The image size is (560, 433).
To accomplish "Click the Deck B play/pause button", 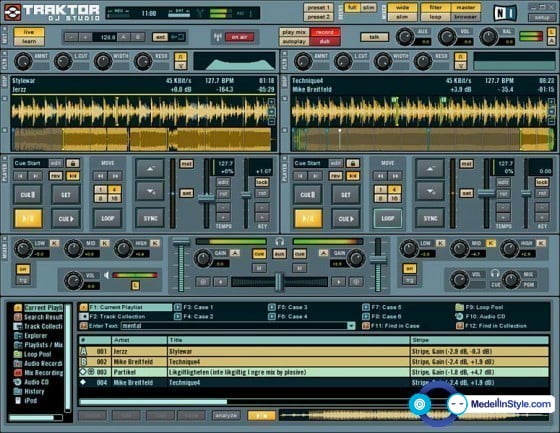I will 308,218.
